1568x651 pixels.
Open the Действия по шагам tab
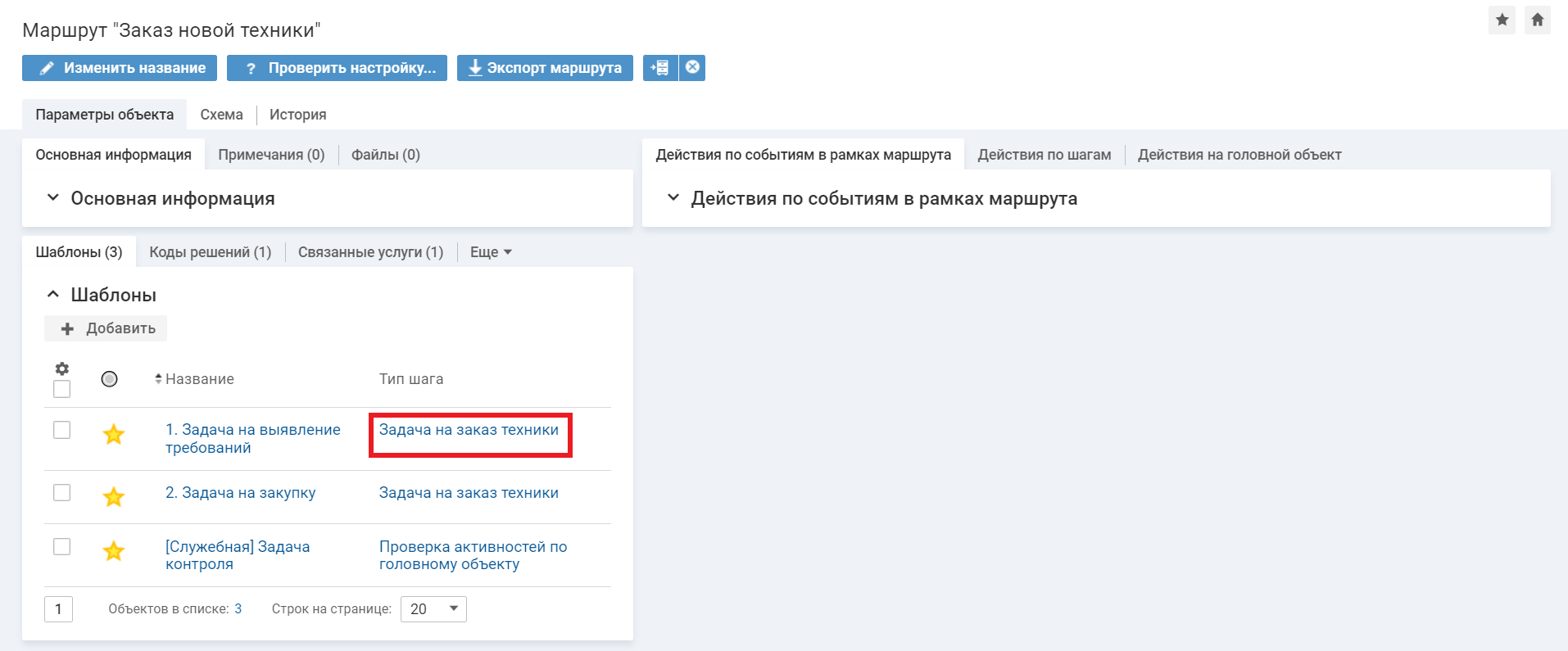point(1044,155)
